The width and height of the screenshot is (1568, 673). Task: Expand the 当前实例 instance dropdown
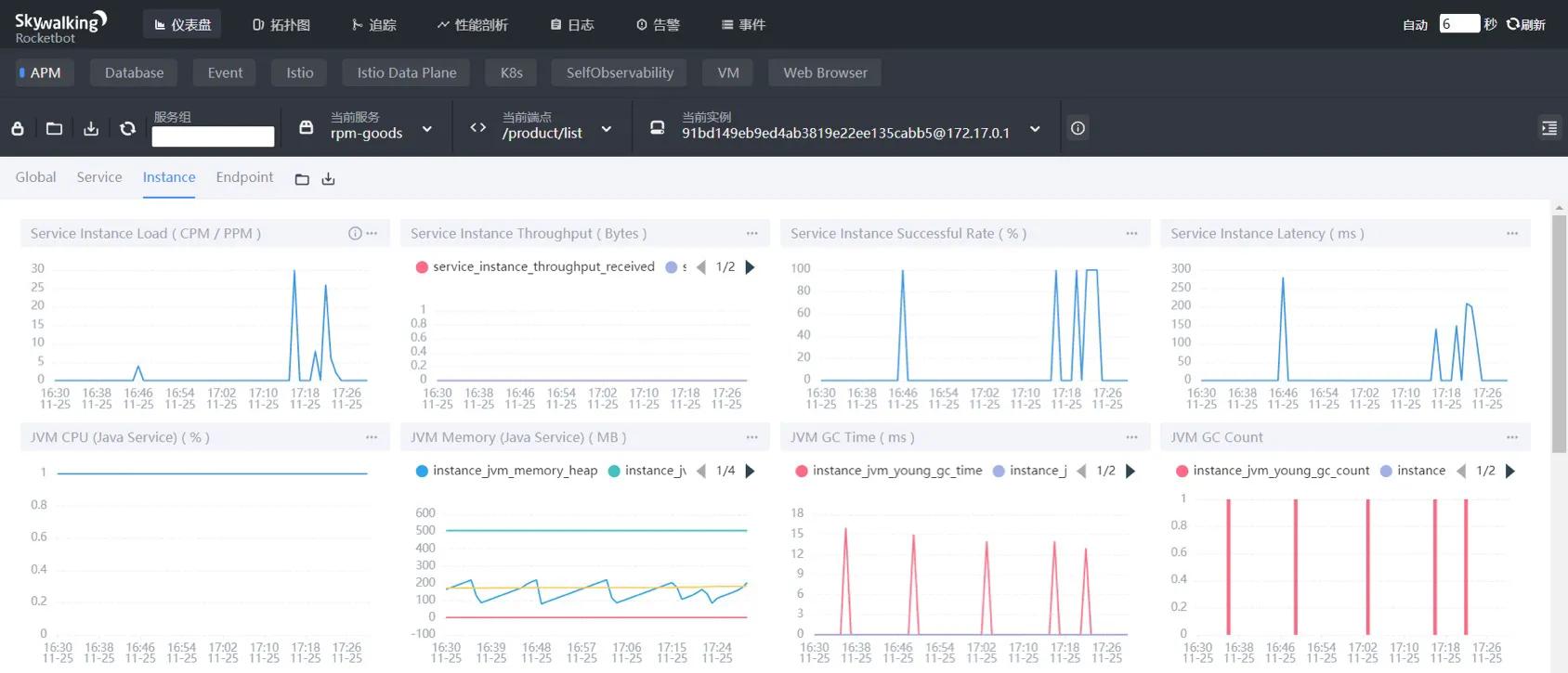click(1035, 129)
